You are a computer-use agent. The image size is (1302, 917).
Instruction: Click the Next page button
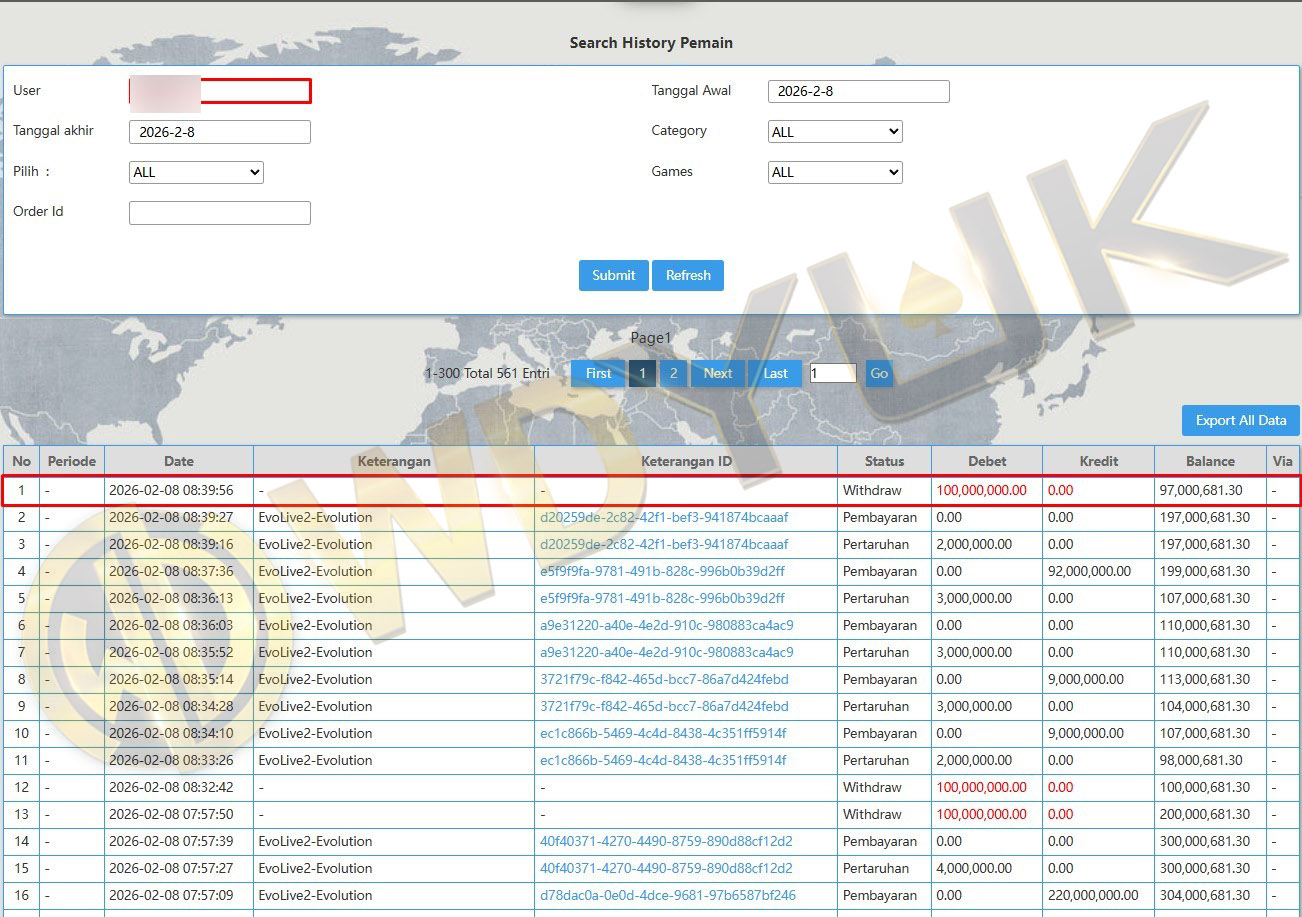click(x=717, y=373)
